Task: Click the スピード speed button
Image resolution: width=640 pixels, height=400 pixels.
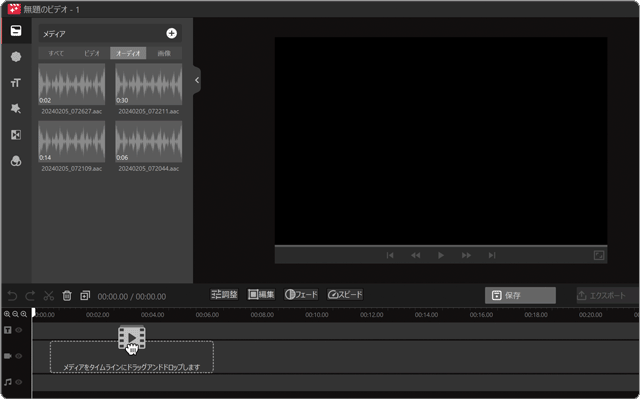Action: coord(344,295)
